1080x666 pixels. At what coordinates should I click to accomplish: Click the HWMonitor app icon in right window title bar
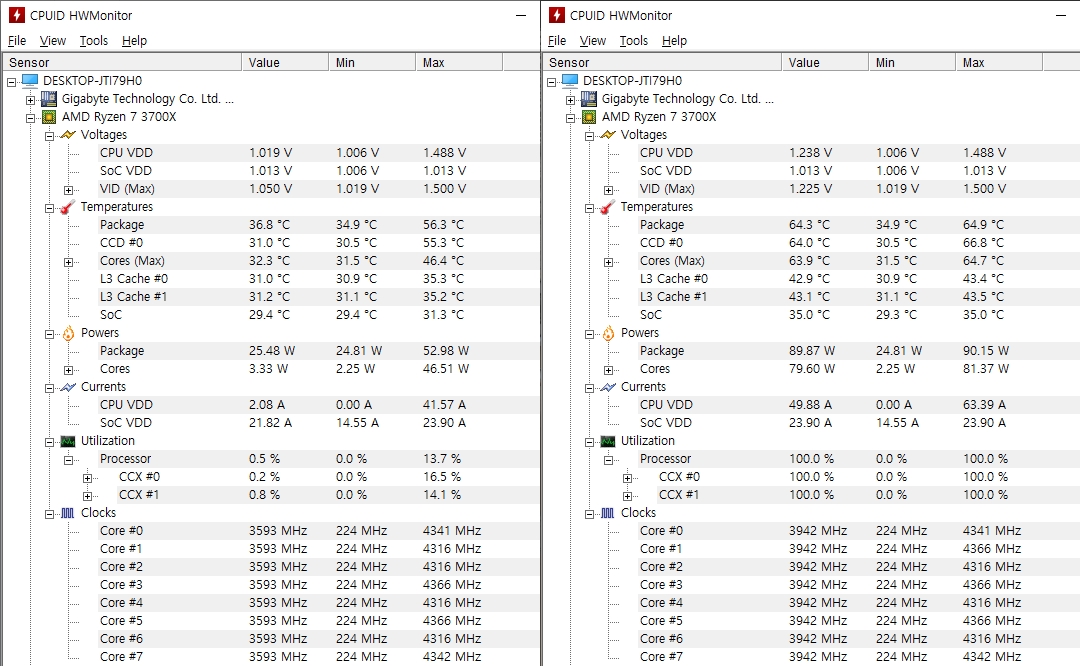pyautogui.click(x=557, y=15)
